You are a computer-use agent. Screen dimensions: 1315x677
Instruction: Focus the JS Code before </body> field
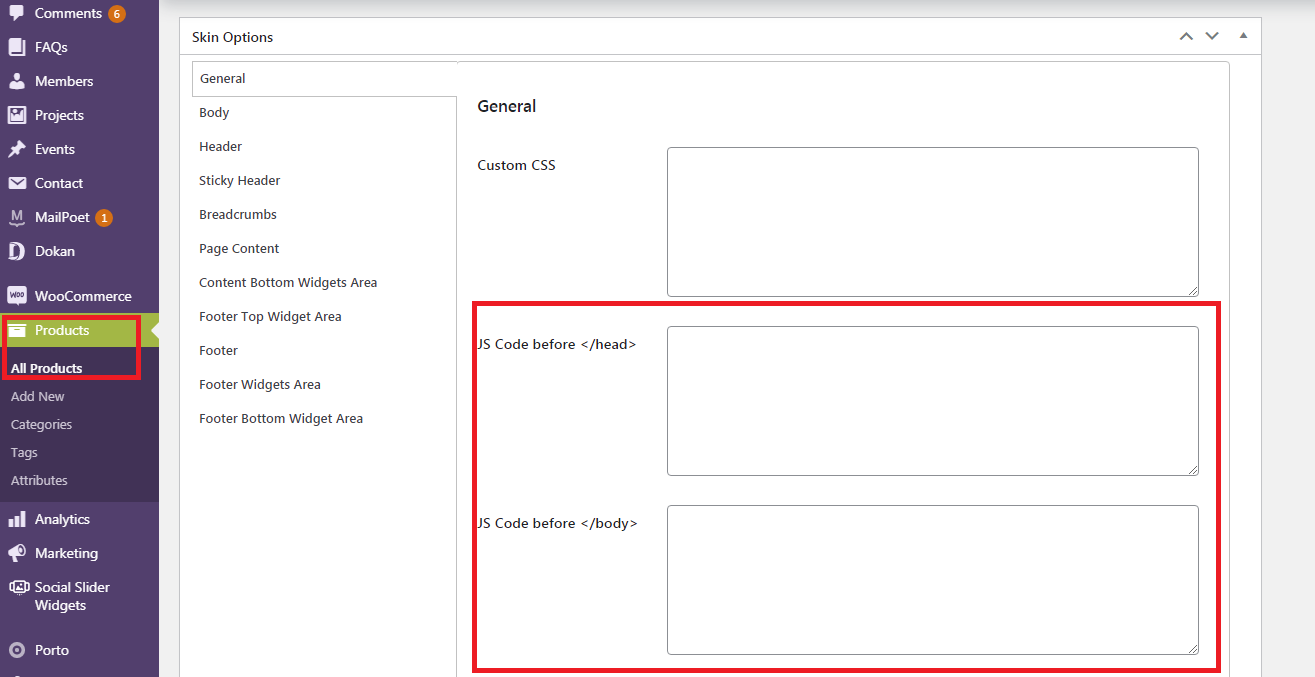tap(933, 580)
